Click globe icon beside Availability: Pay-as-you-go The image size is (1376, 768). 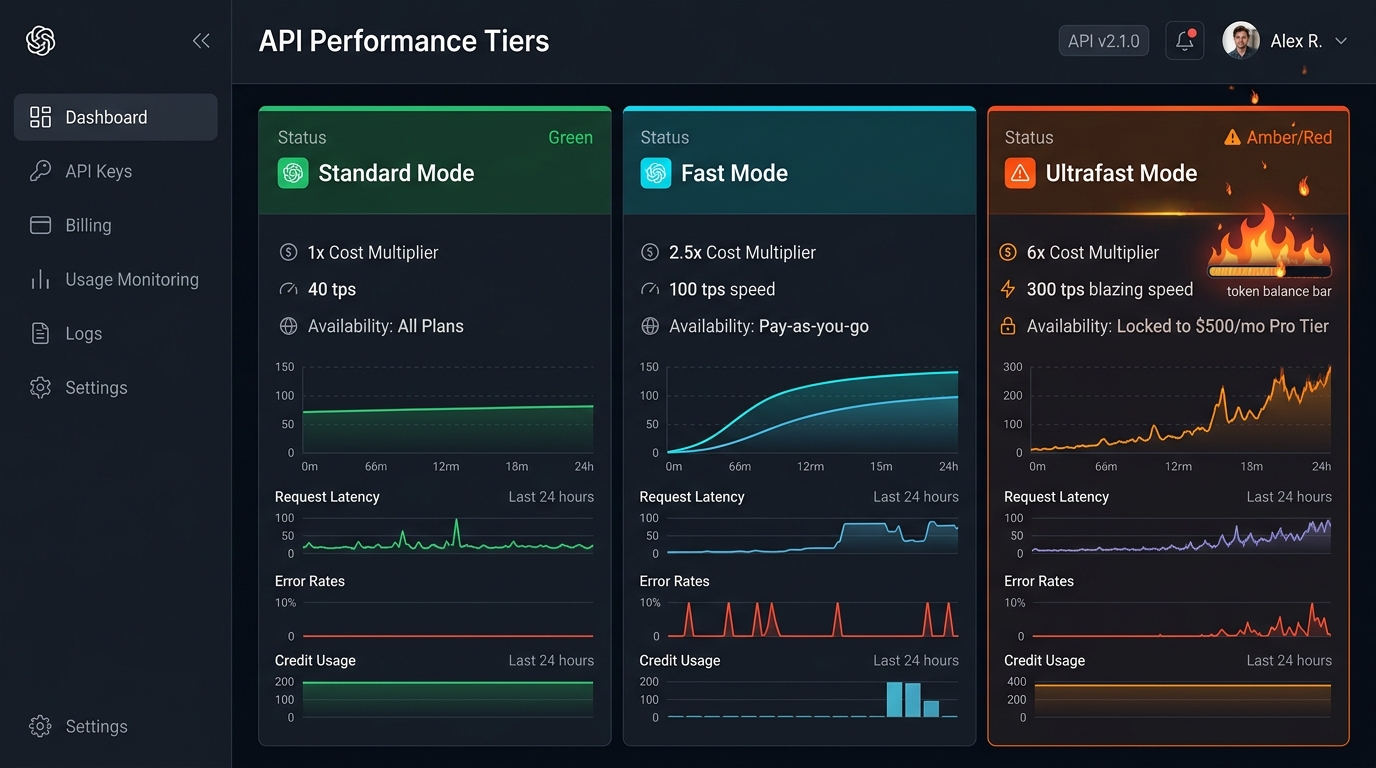[650, 326]
